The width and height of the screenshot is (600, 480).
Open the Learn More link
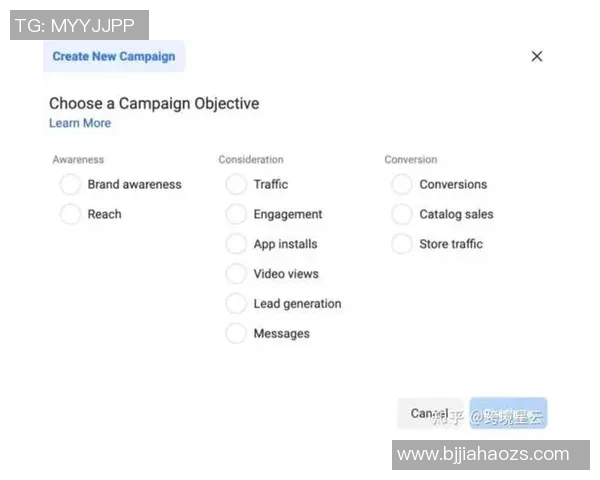(80, 123)
